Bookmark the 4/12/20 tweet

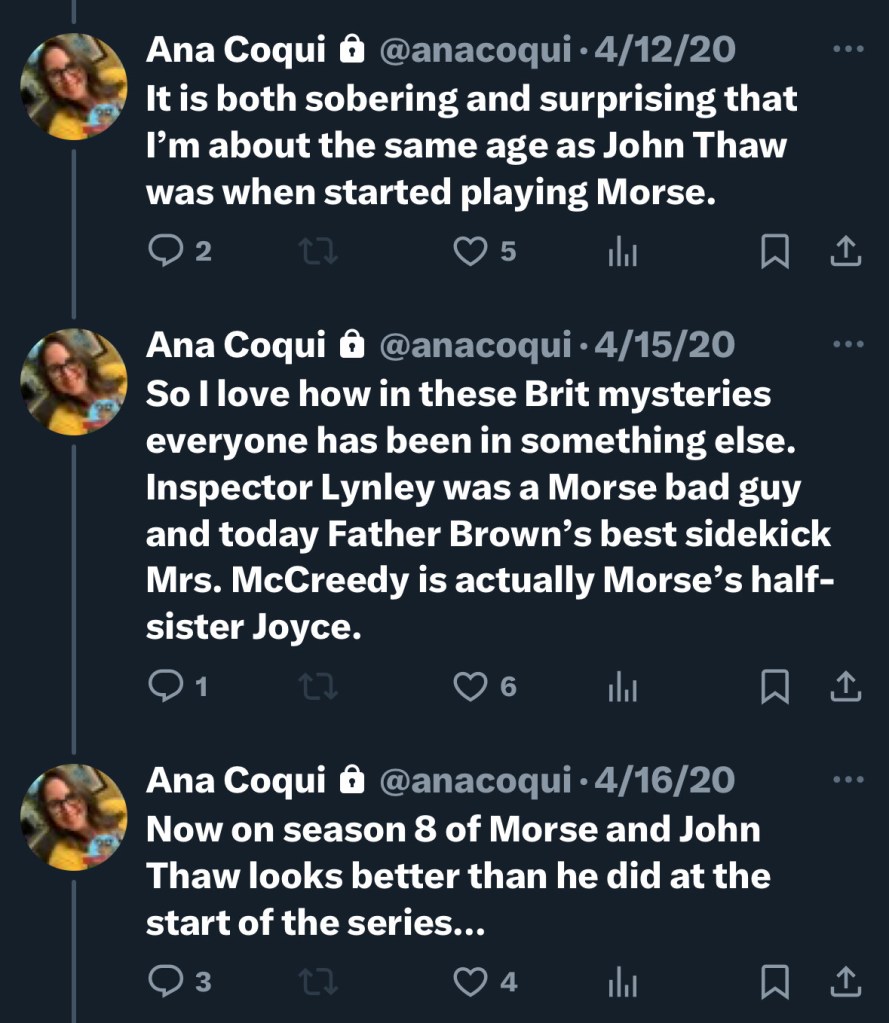click(x=775, y=251)
